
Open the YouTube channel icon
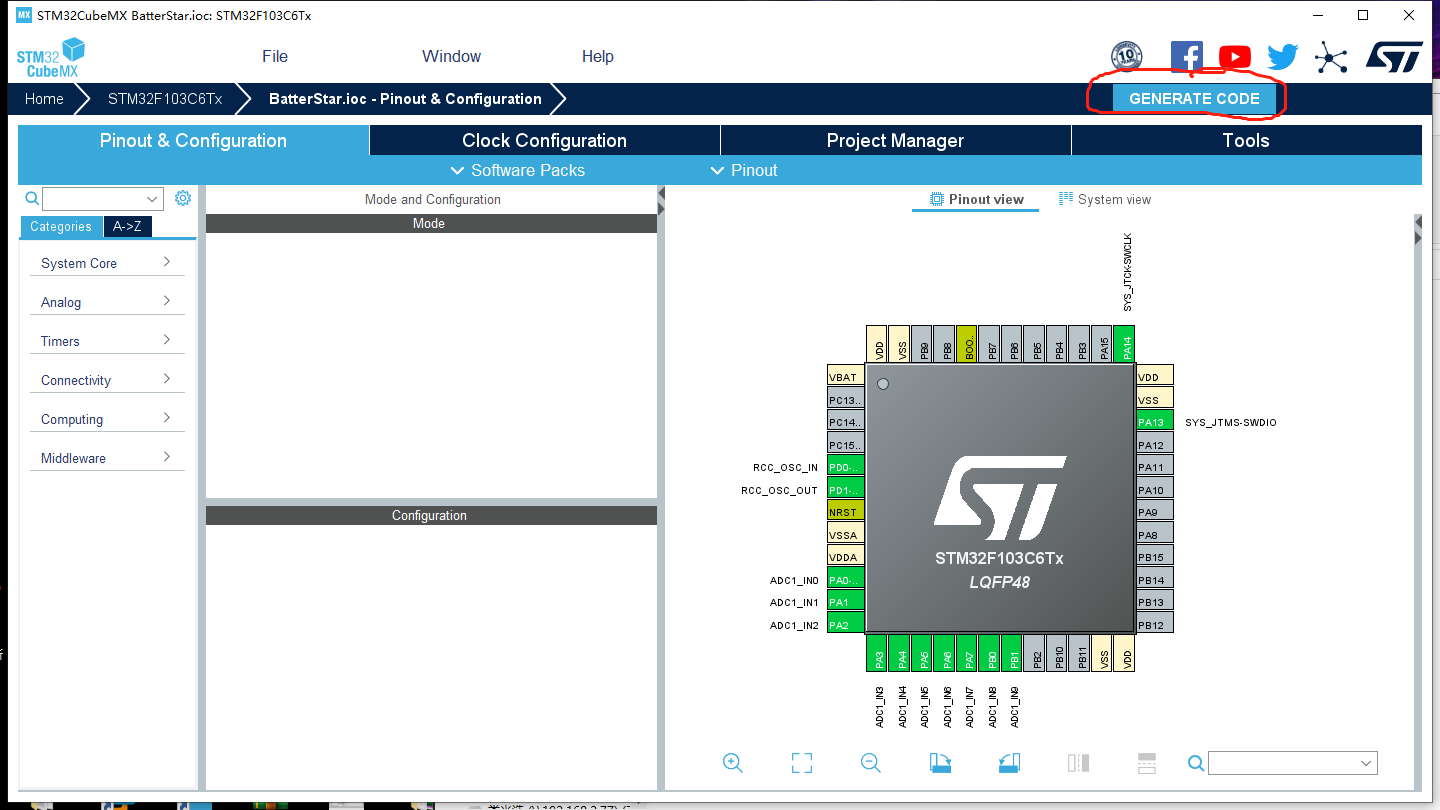tap(1235, 57)
